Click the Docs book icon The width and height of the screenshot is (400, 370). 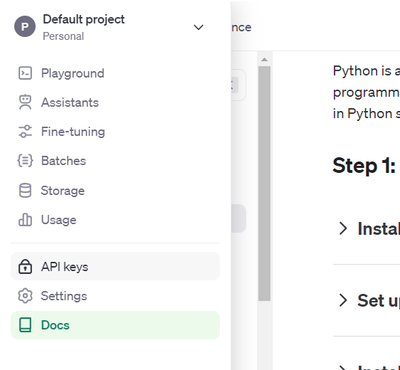(25, 325)
